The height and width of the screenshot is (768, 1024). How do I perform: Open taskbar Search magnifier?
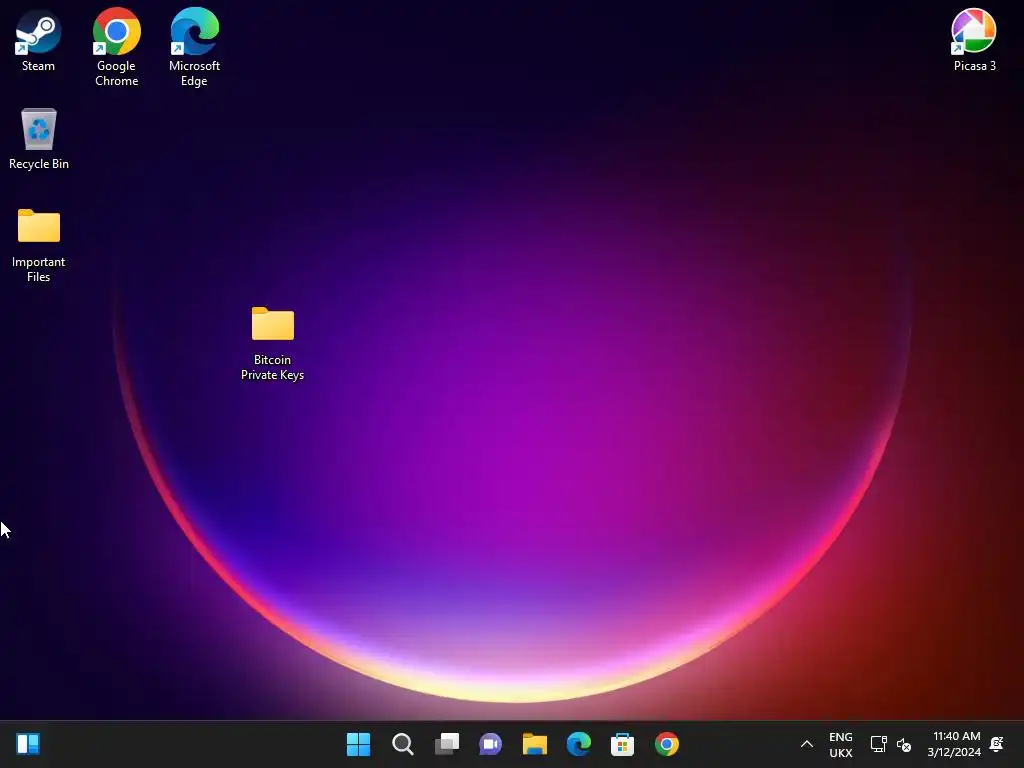pyautogui.click(x=402, y=744)
